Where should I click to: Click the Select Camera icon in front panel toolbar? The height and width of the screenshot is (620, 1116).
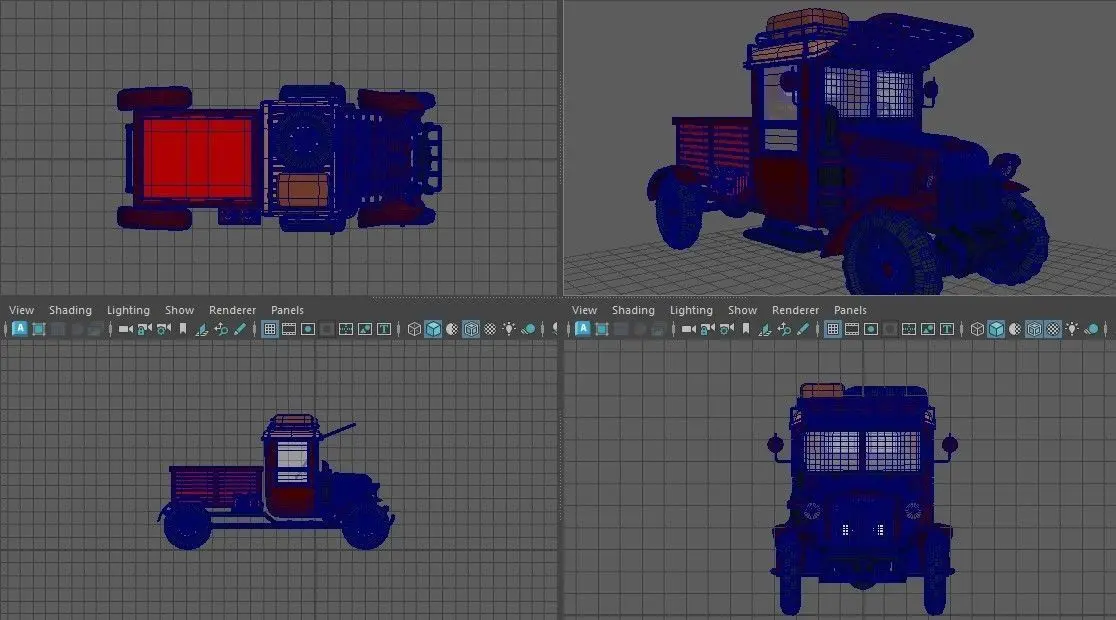coord(688,329)
